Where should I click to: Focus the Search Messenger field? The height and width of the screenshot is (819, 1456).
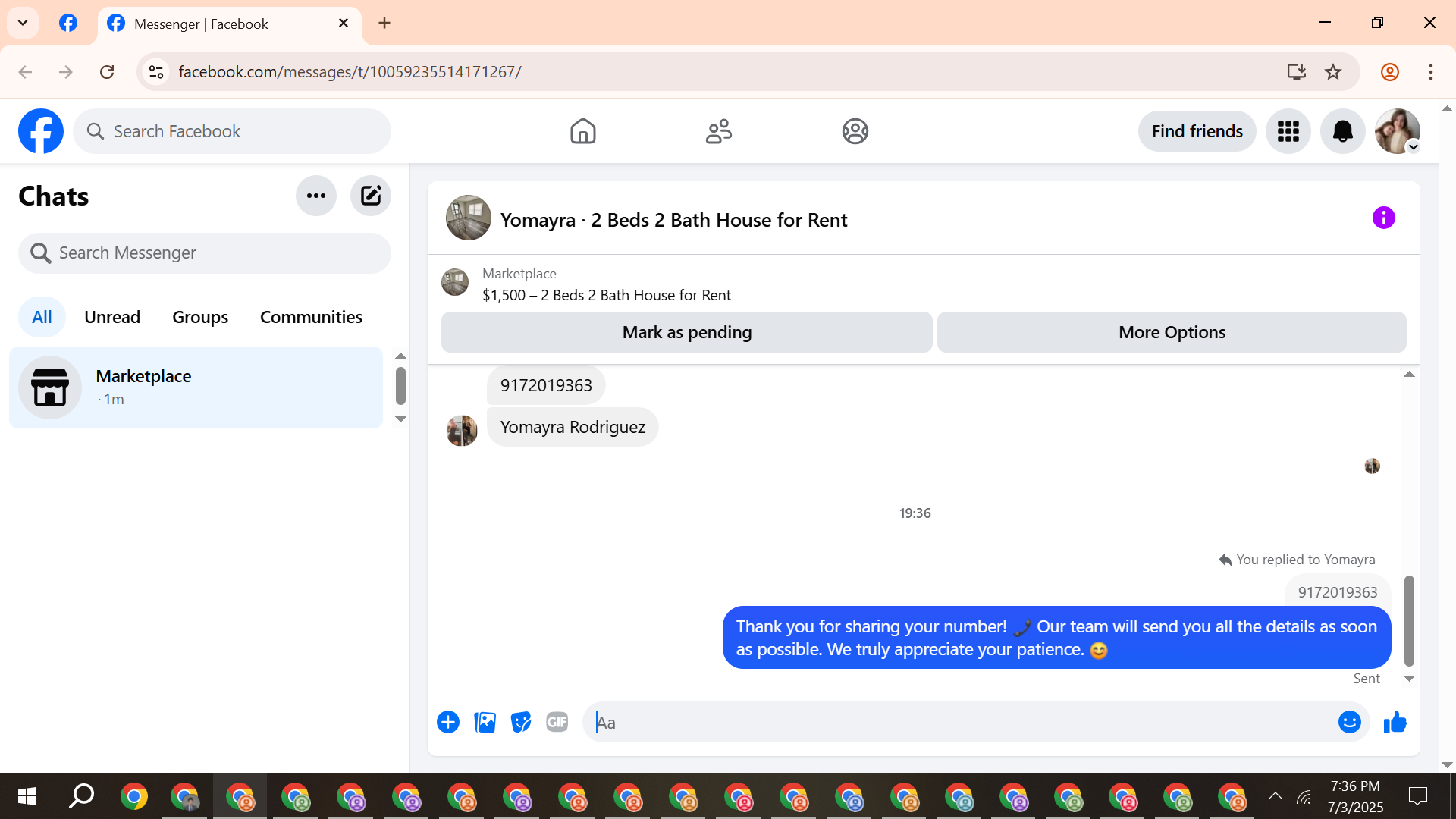[x=205, y=253]
